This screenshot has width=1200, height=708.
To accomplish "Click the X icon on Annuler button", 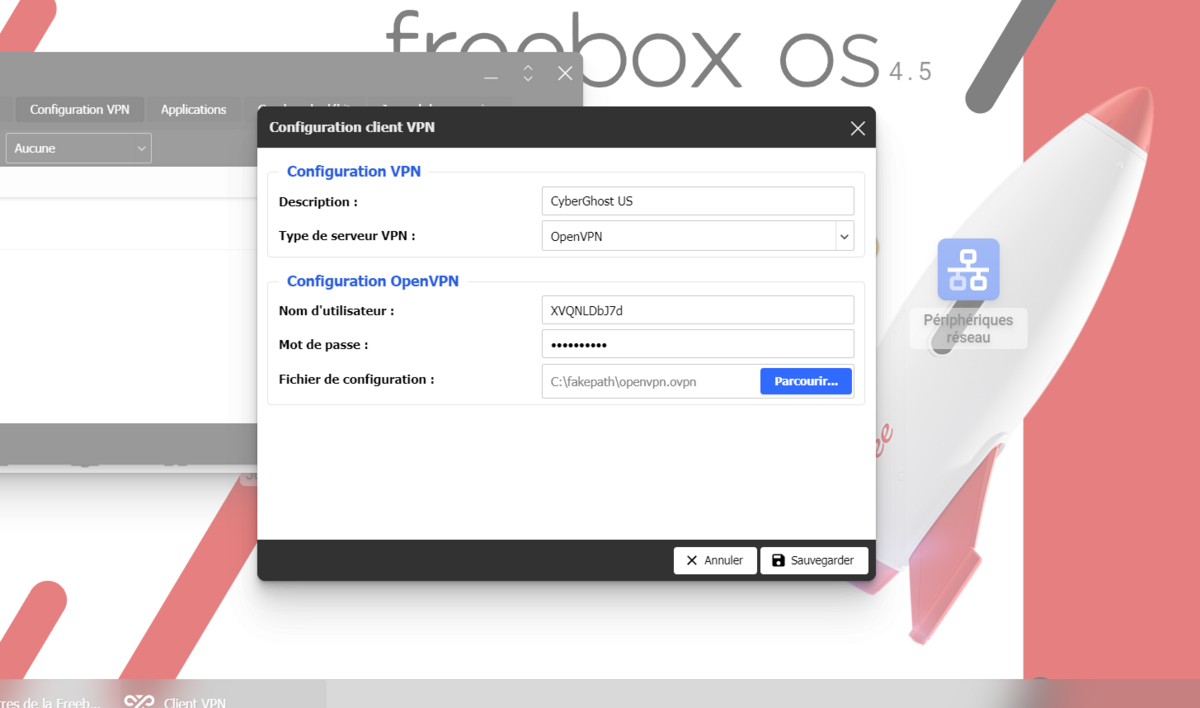I will coord(692,561).
